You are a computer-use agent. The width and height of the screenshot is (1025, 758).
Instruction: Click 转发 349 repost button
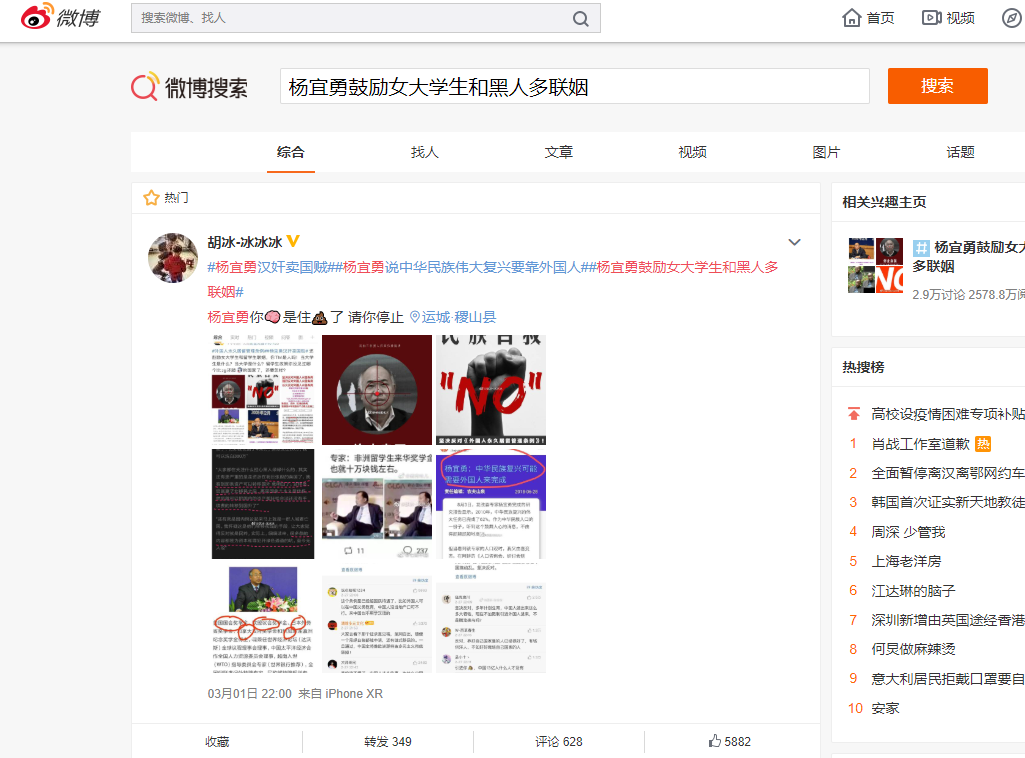pos(388,741)
